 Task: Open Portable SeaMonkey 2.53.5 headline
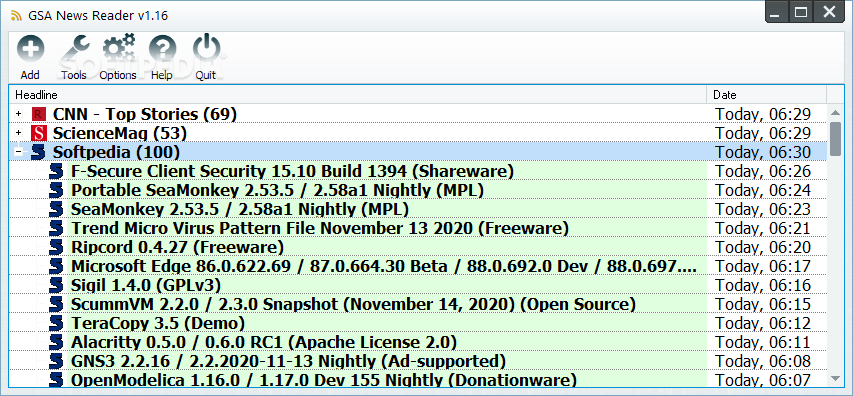coord(277,190)
